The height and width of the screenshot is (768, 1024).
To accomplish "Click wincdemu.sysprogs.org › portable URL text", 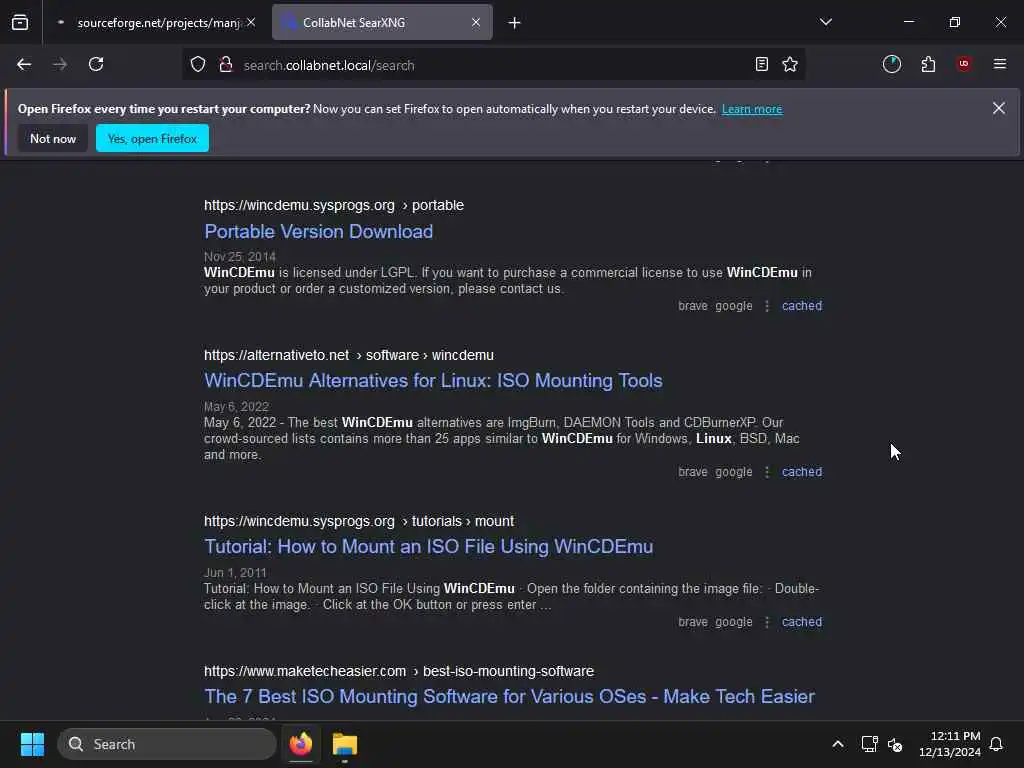I will tap(334, 205).
